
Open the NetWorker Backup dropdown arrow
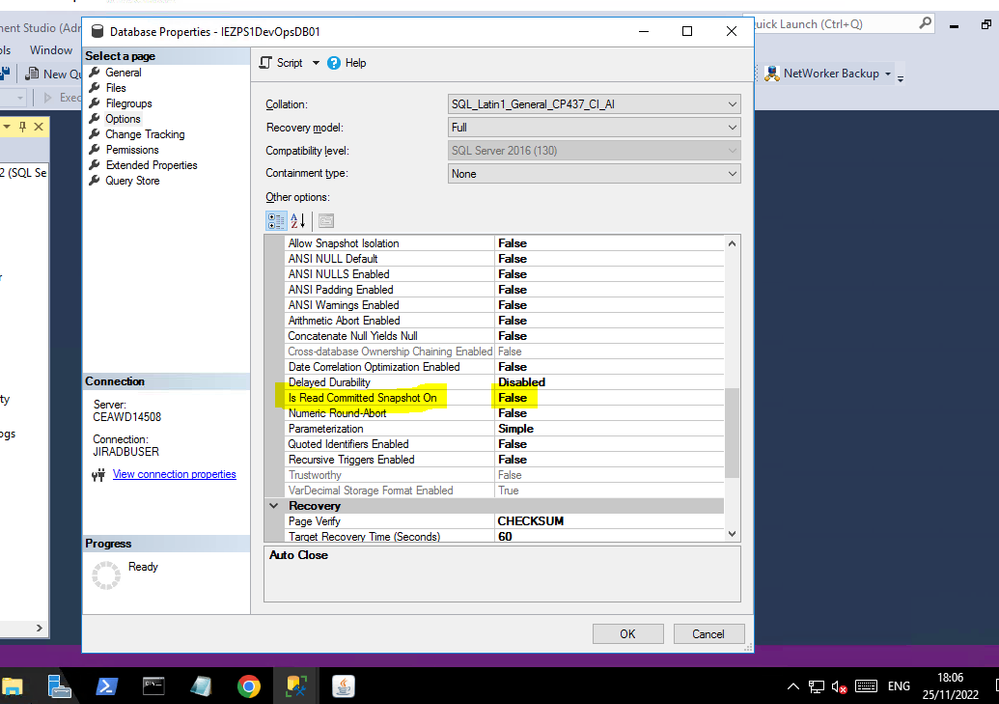coord(888,73)
